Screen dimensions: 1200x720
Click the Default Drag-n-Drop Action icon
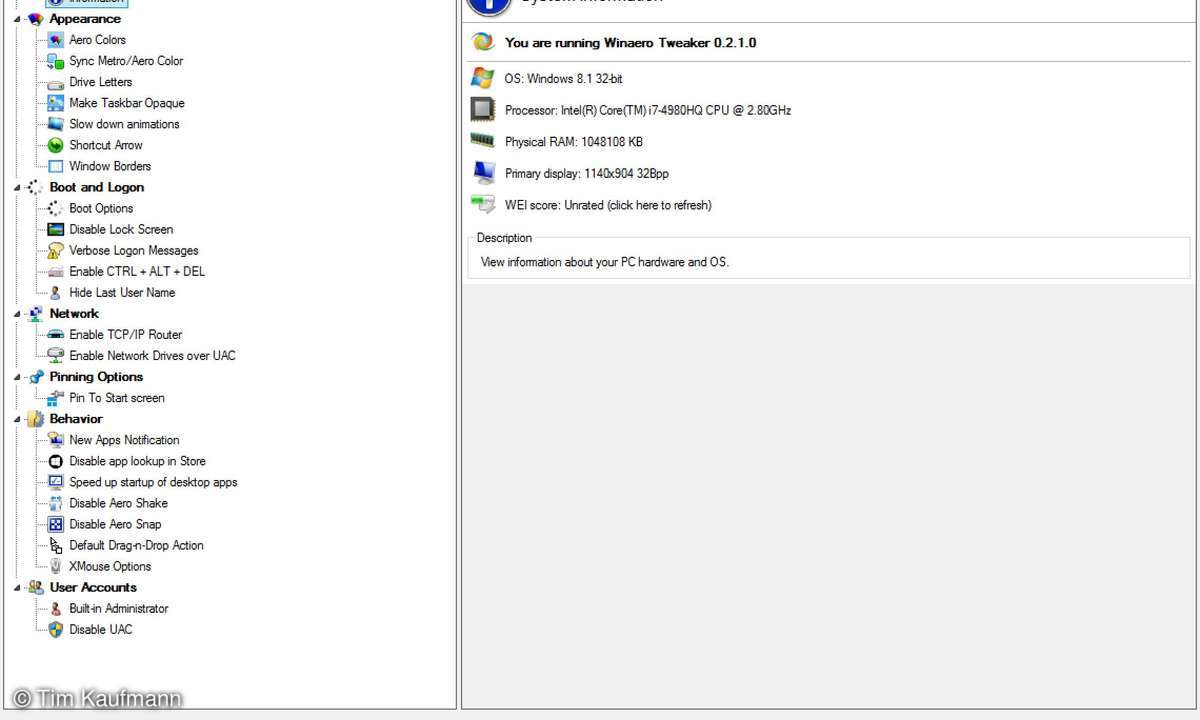tap(56, 545)
